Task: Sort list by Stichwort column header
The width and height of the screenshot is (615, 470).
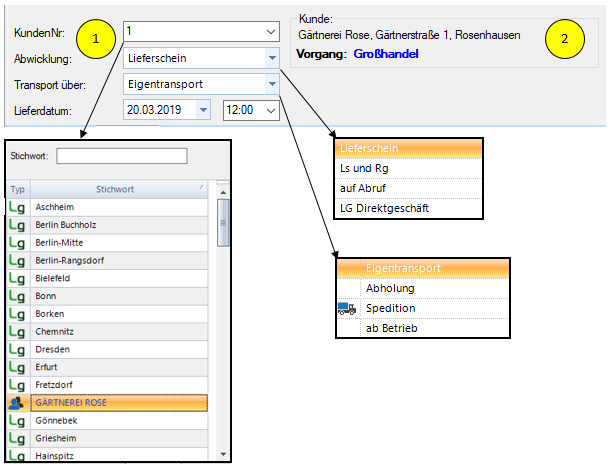Action: [115, 189]
